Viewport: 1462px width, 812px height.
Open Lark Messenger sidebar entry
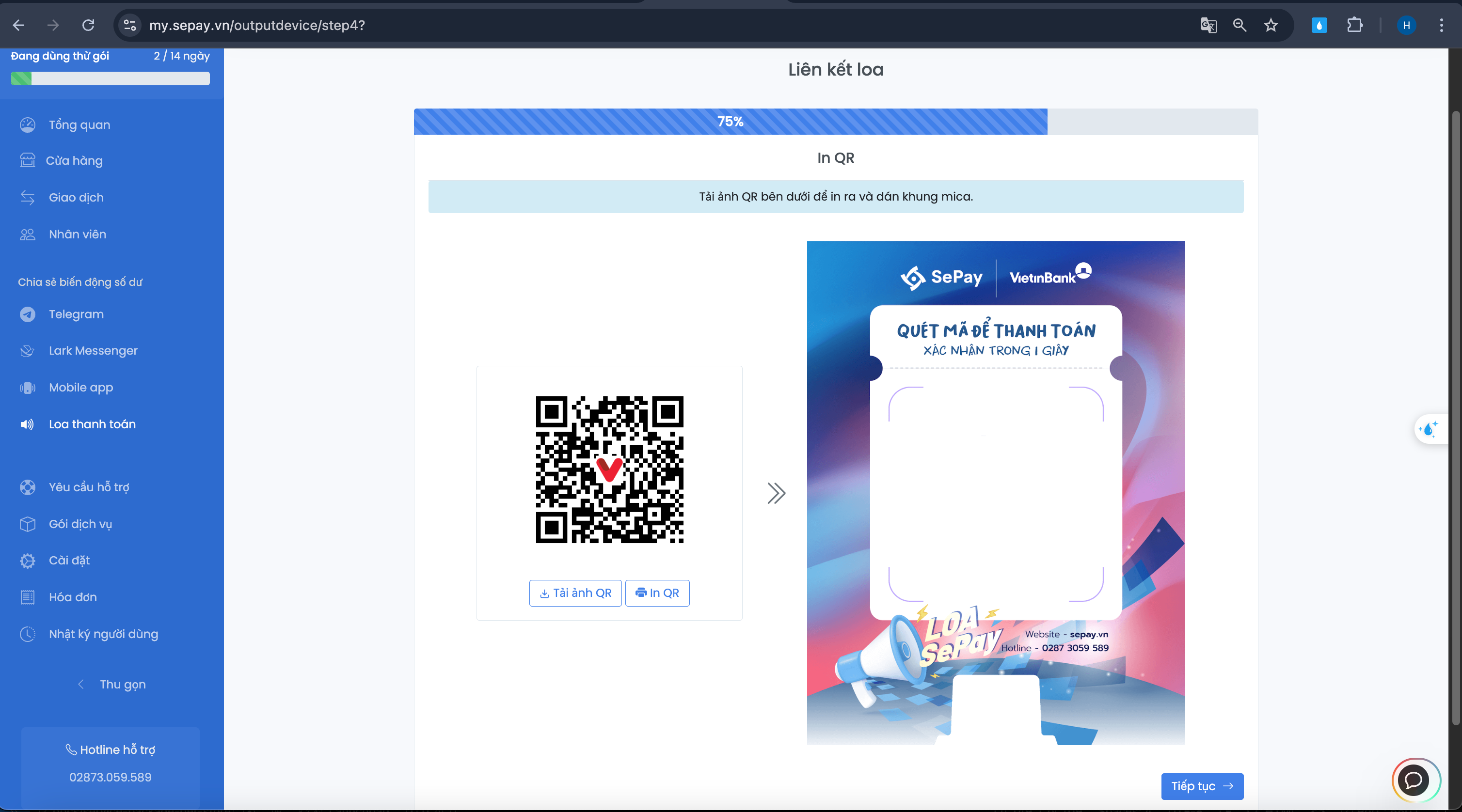pos(93,351)
